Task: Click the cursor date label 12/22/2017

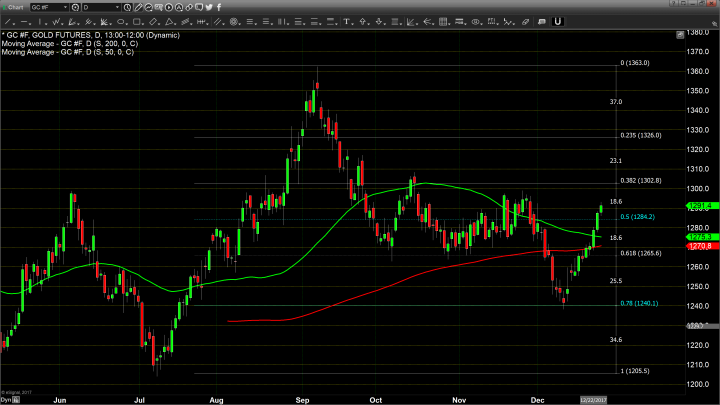Action: point(593,400)
